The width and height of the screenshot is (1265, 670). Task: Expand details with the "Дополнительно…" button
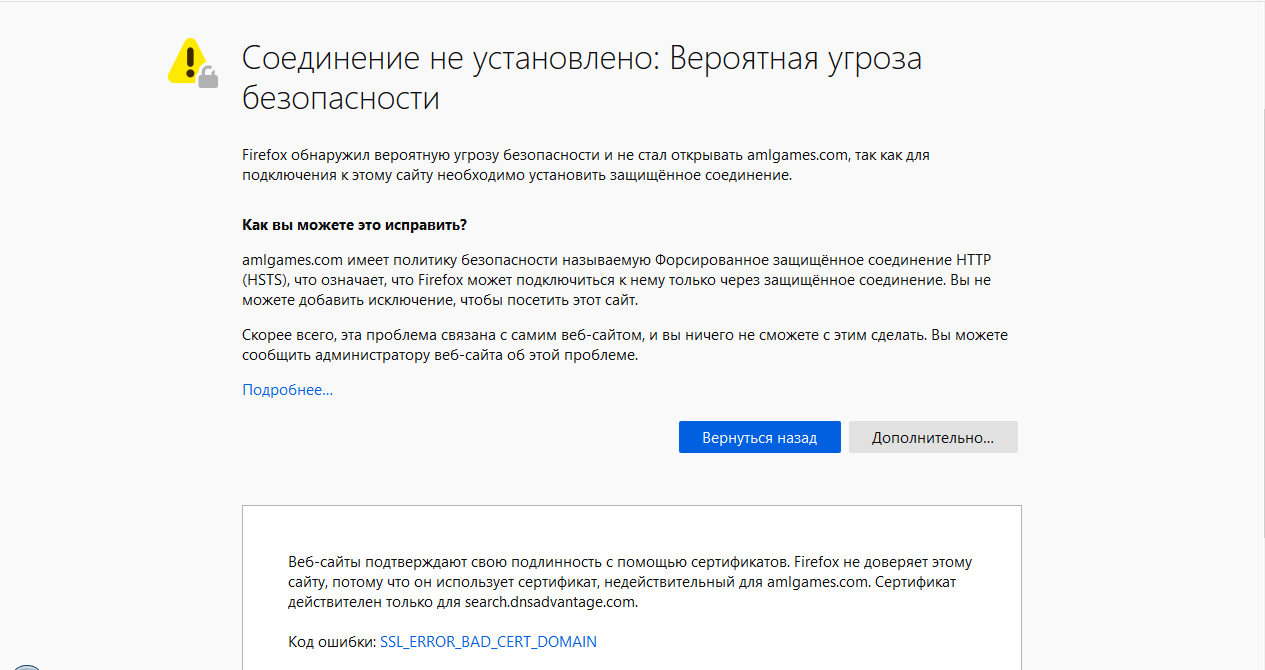coord(932,438)
